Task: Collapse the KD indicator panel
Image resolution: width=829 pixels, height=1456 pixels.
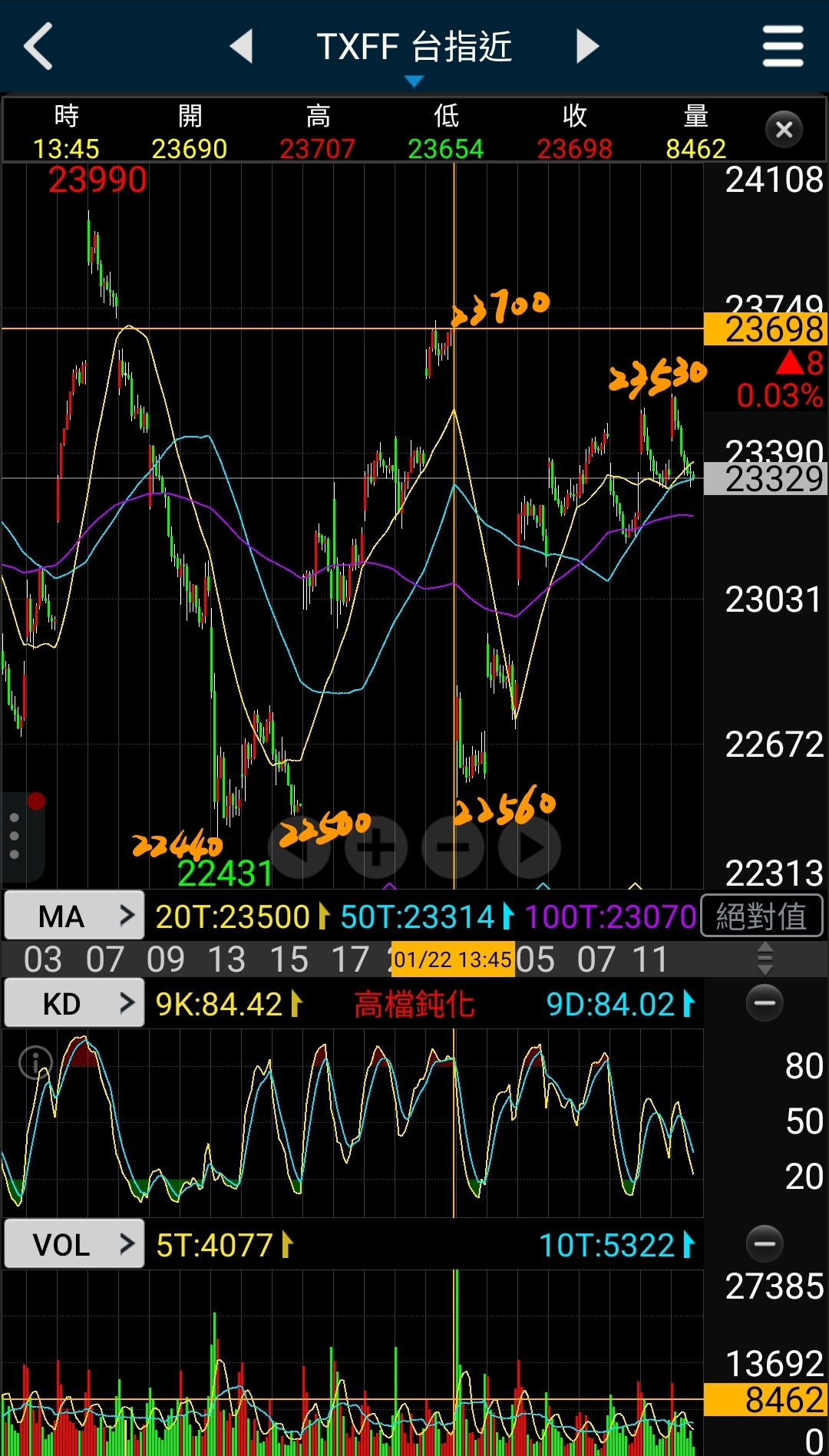Action: pos(765,1003)
